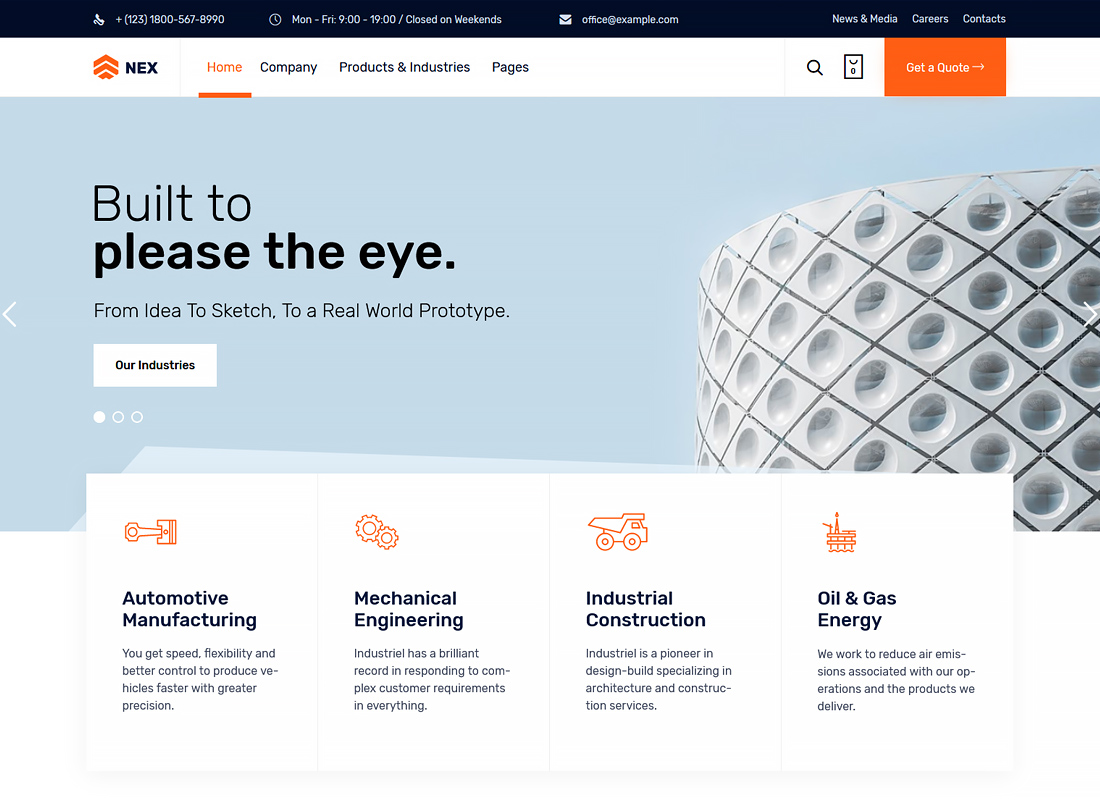Click the NEX logo icon
The image size is (1100, 800).
tap(106, 67)
